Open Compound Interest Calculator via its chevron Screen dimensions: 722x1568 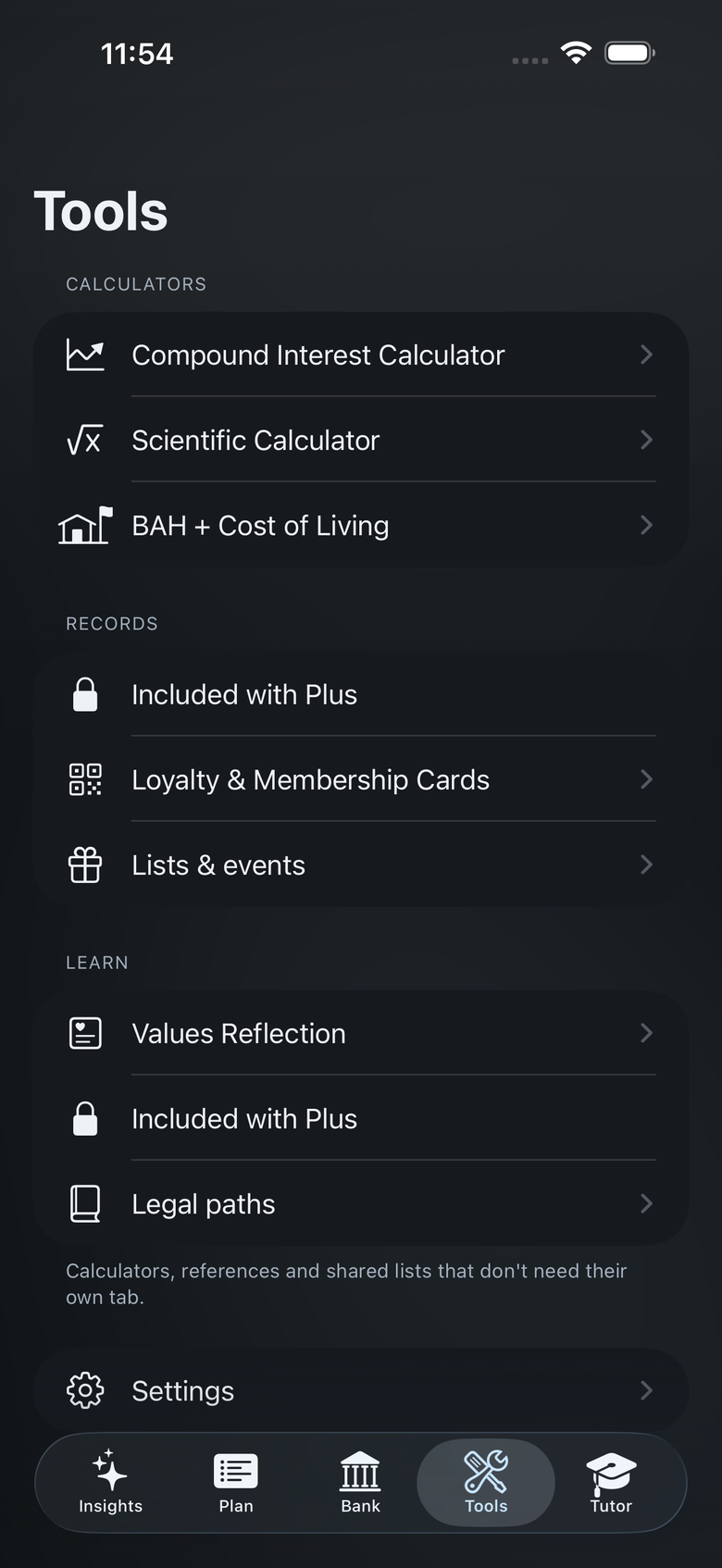647,355
